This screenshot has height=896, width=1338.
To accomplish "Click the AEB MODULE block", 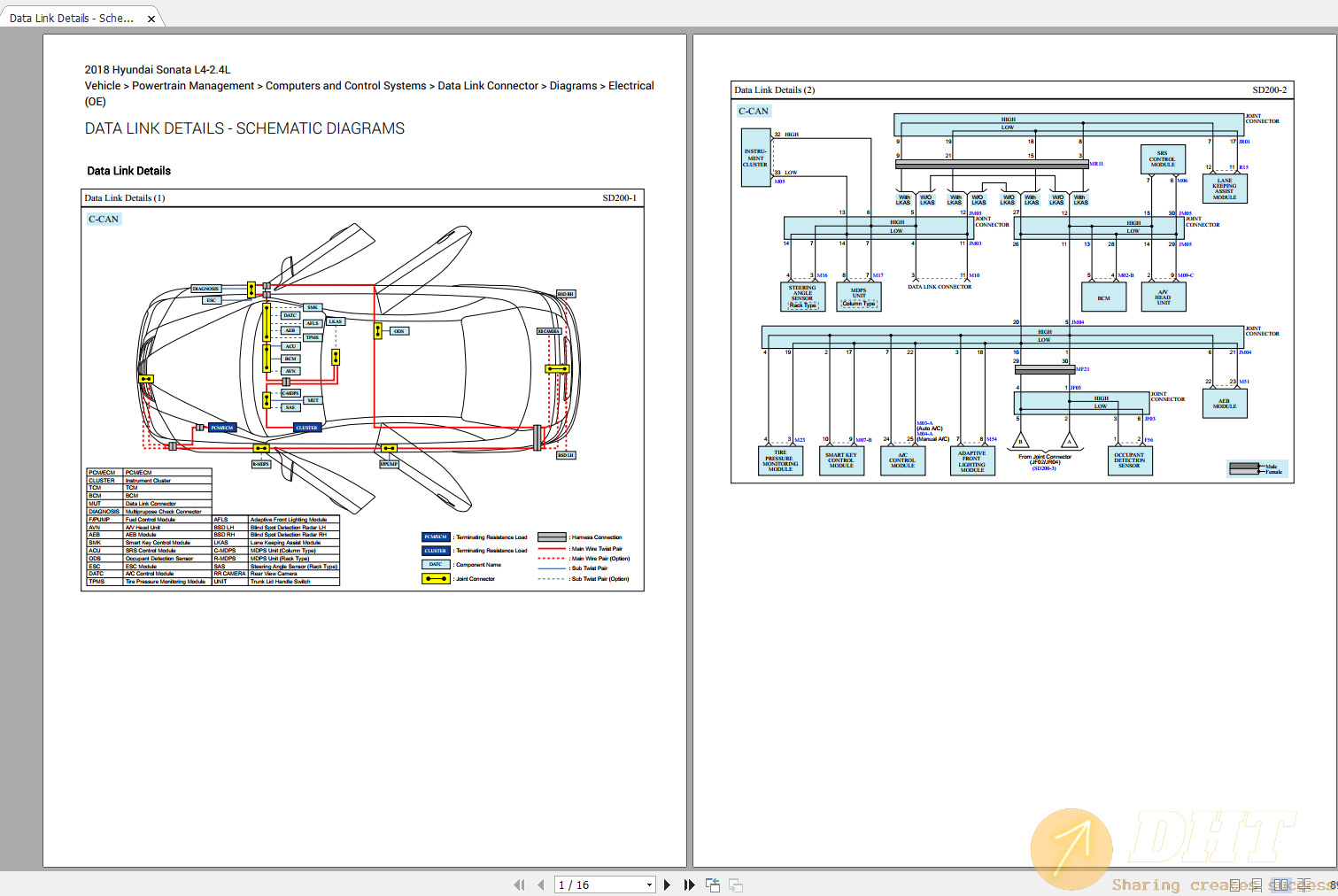I will tap(1225, 404).
